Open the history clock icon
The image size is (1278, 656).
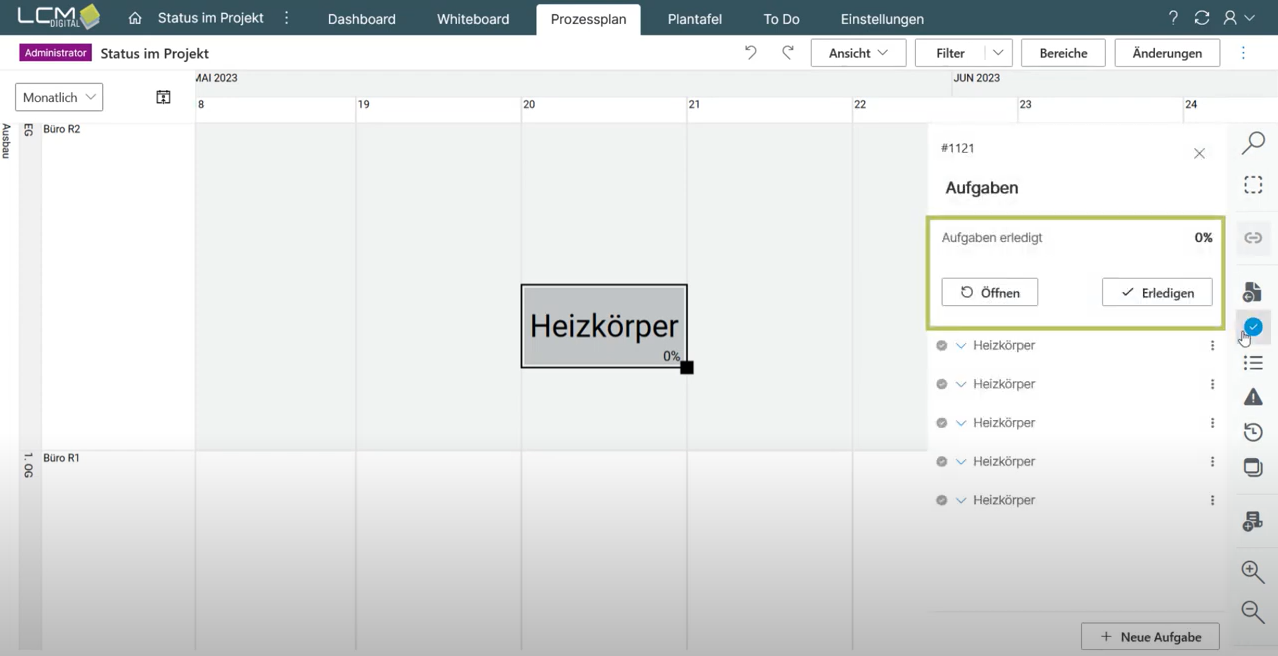(1252, 432)
